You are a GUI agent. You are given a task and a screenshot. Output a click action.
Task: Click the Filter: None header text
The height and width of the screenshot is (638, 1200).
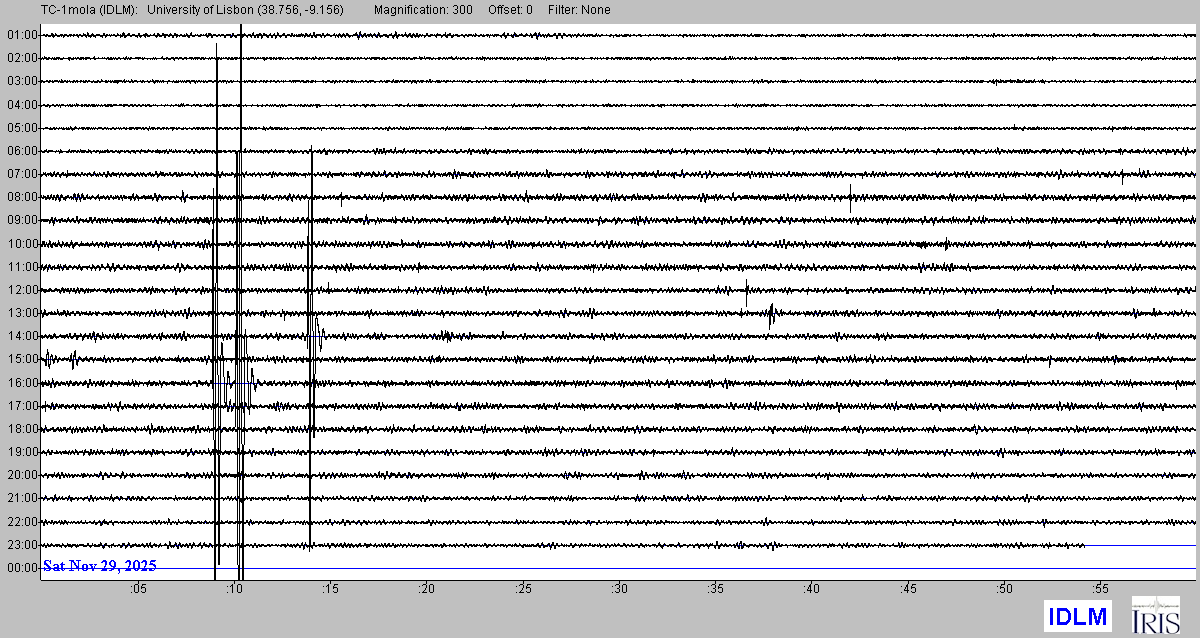click(x=579, y=10)
